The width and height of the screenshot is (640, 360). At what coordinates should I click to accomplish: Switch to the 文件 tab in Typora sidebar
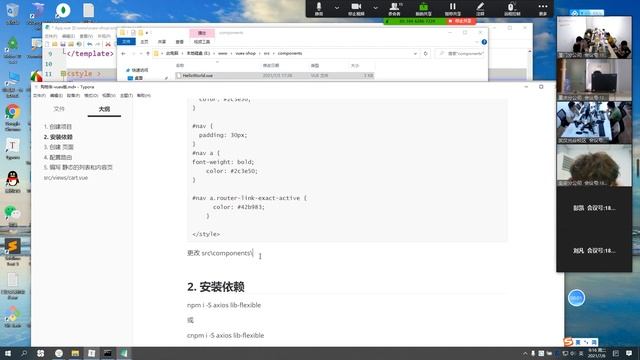pyautogui.click(x=59, y=109)
